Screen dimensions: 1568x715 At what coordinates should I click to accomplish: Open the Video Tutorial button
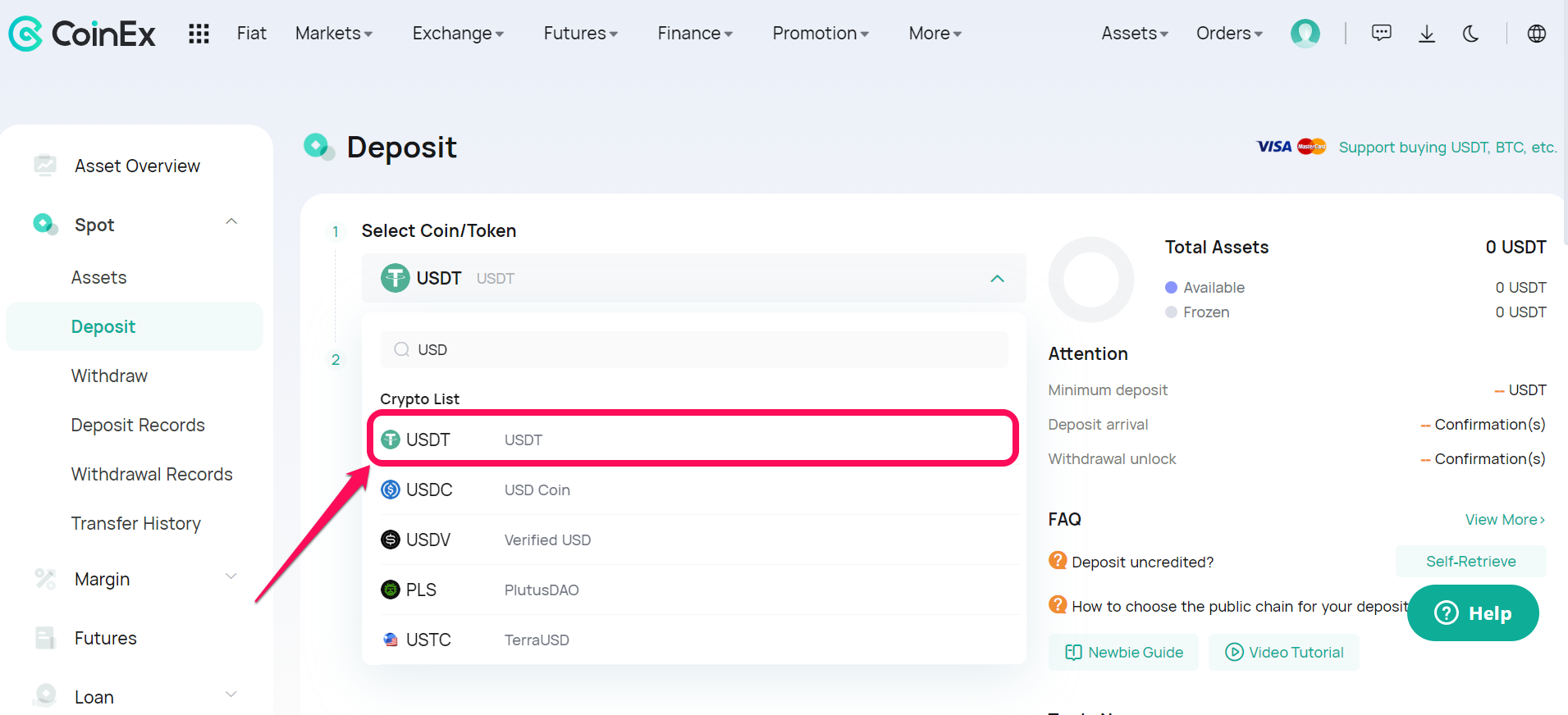pos(1284,652)
